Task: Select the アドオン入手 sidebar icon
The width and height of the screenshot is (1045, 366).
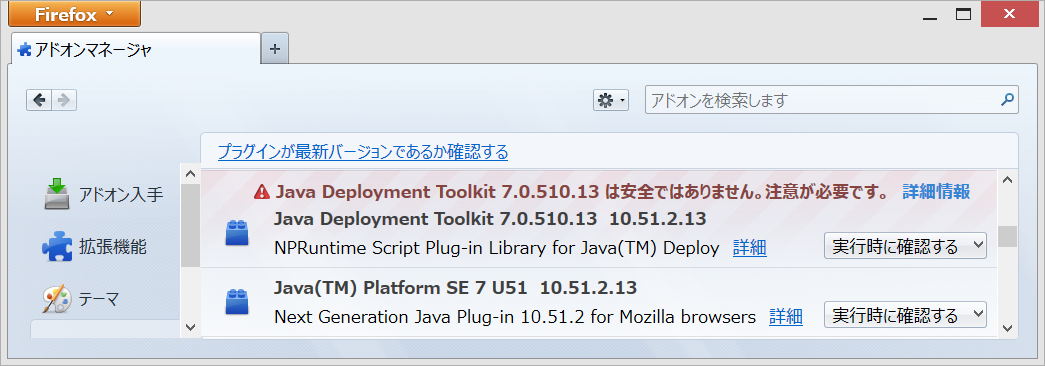Action: coord(57,194)
